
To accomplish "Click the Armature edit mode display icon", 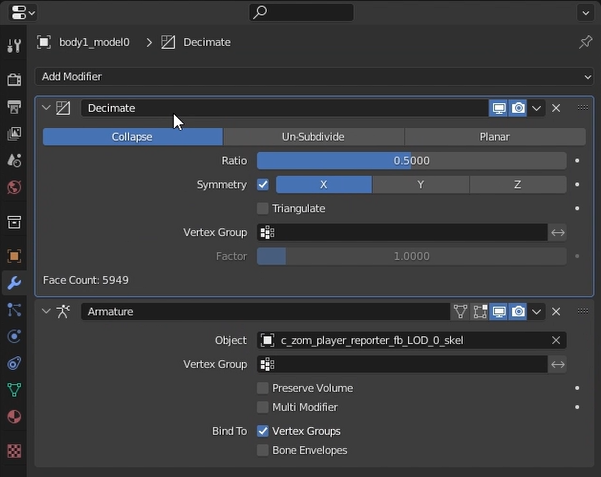I will 479,312.
